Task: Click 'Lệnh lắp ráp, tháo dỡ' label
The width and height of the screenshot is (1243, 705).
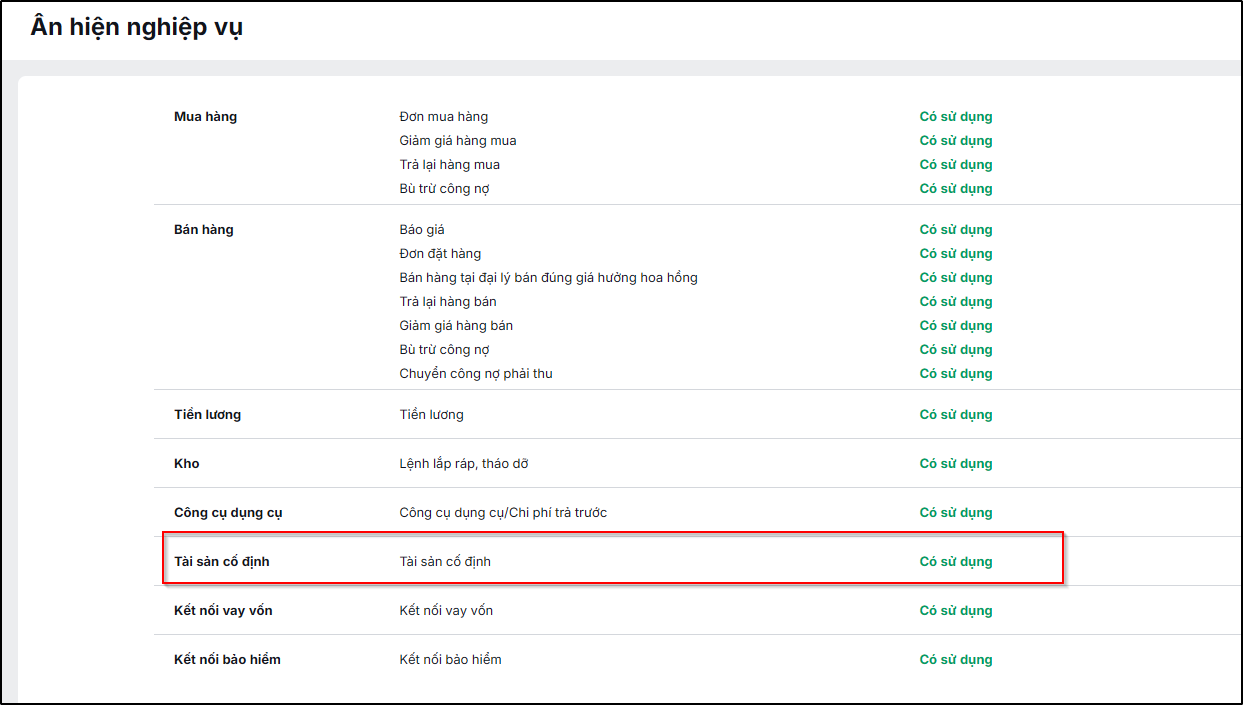Action: click(464, 464)
